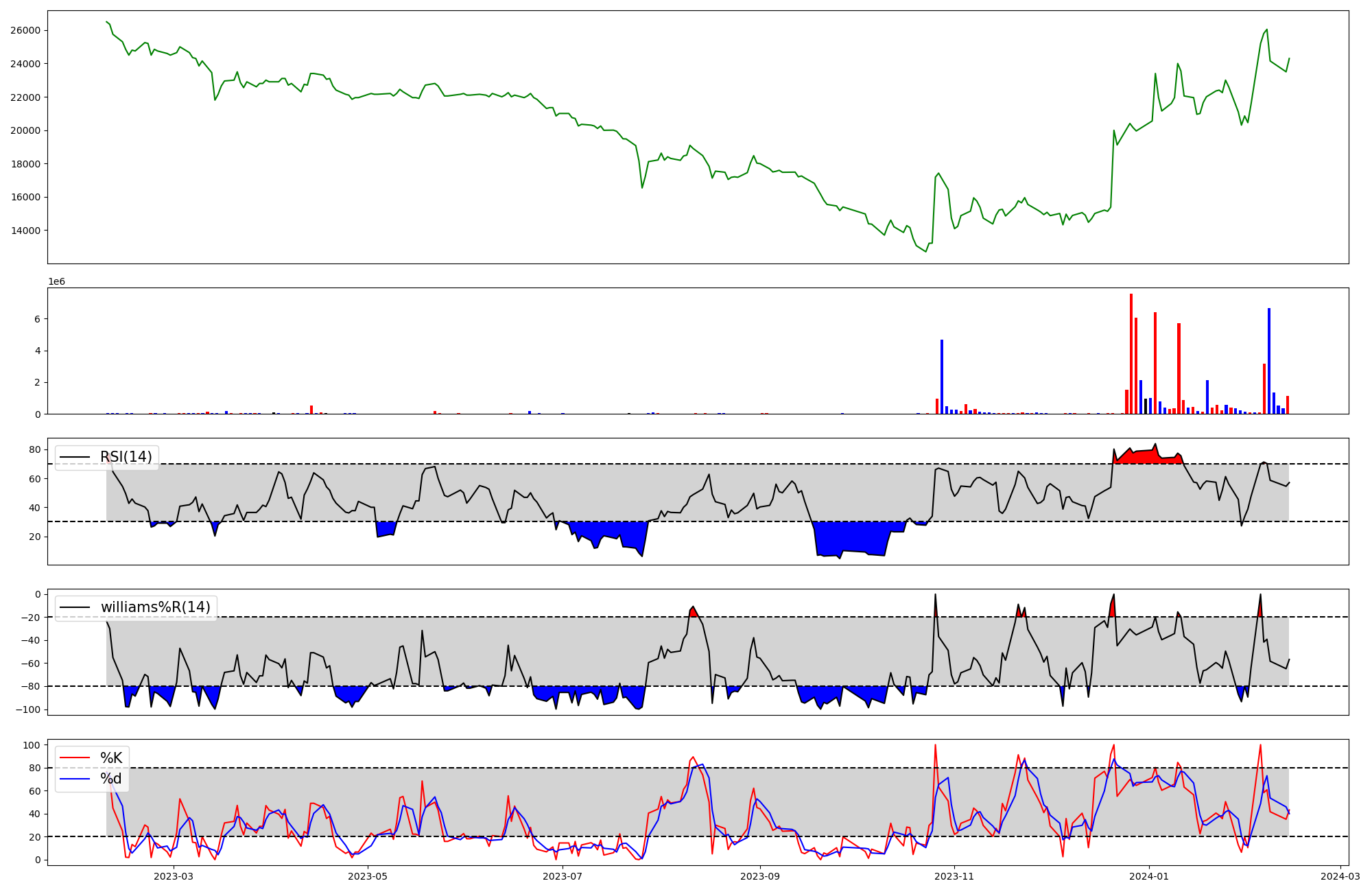Click the blue %d legend line swatch
The image size is (1372, 892).
pos(75,779)
